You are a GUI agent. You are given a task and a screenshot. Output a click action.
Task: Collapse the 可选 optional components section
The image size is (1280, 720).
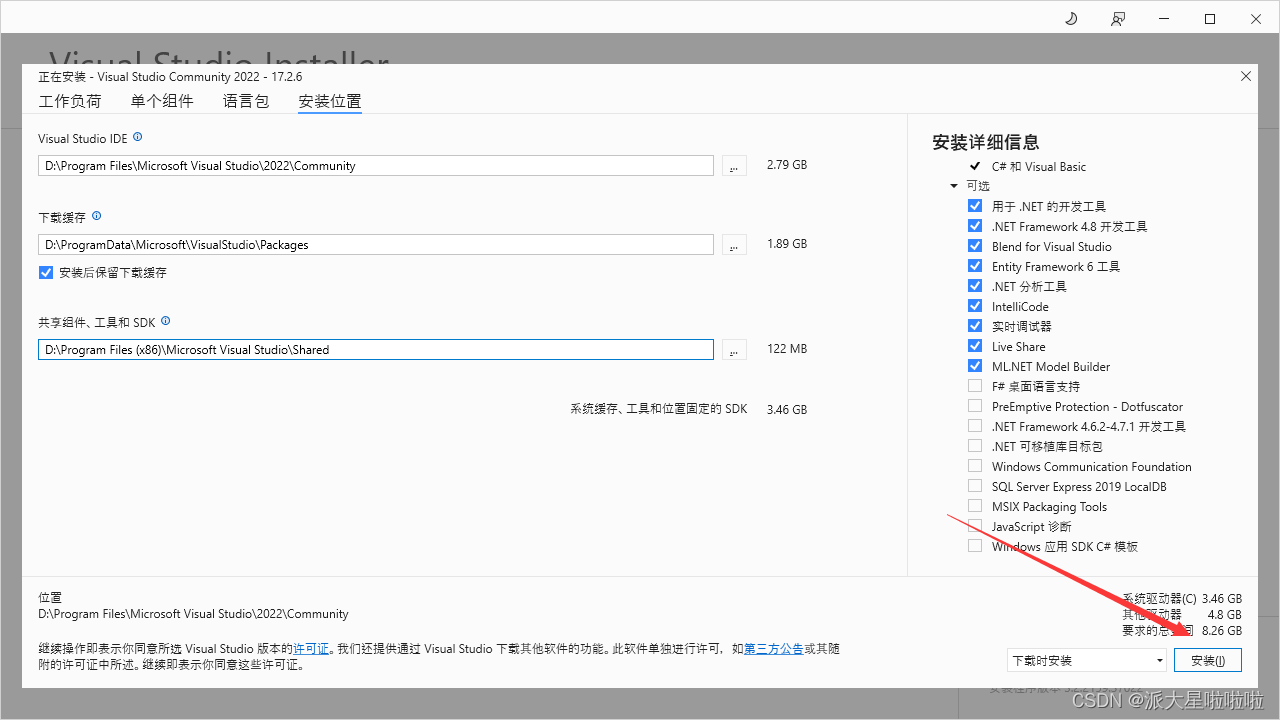pos(954,186)
